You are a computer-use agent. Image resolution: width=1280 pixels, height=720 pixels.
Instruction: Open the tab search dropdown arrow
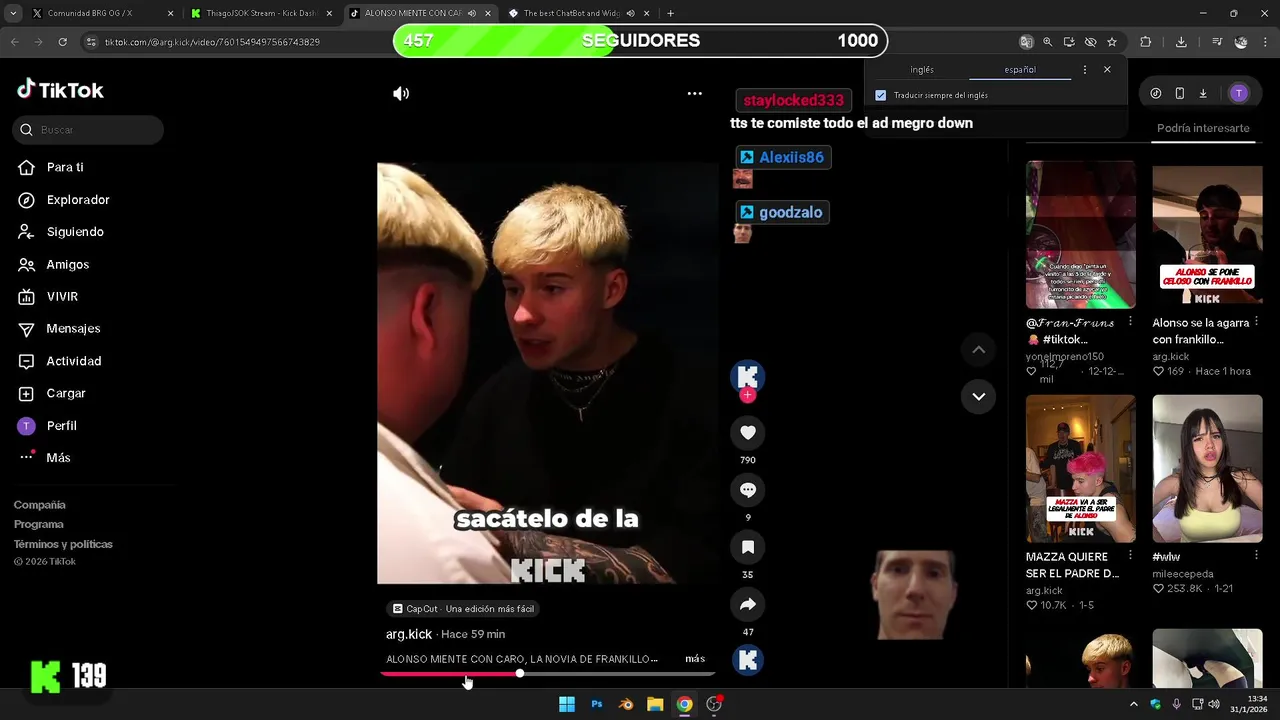(x=12, y=14)
